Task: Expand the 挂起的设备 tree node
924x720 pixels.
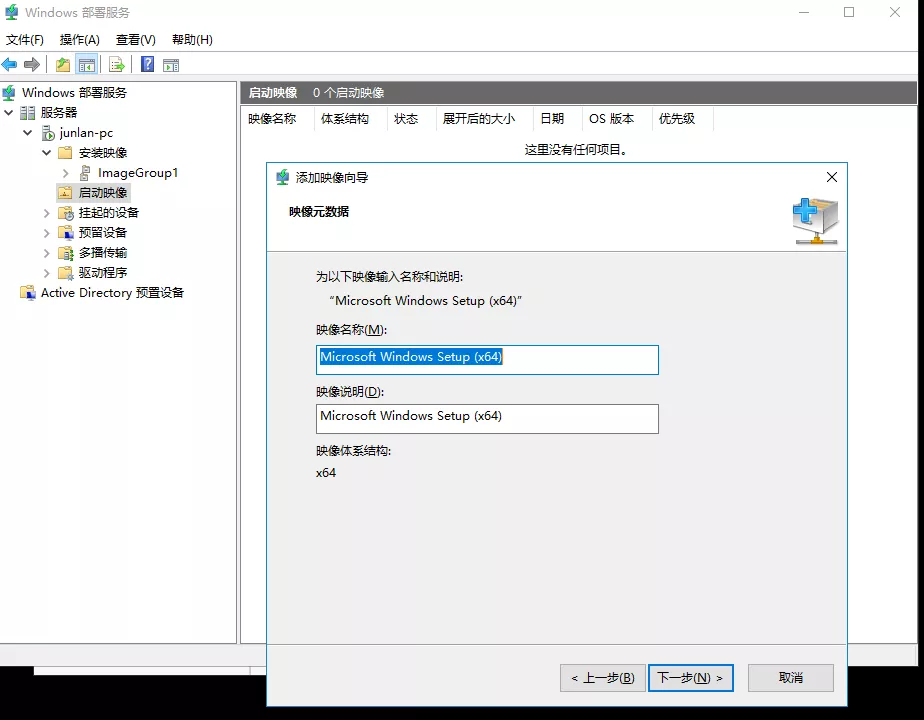Action: coord(47,213)
